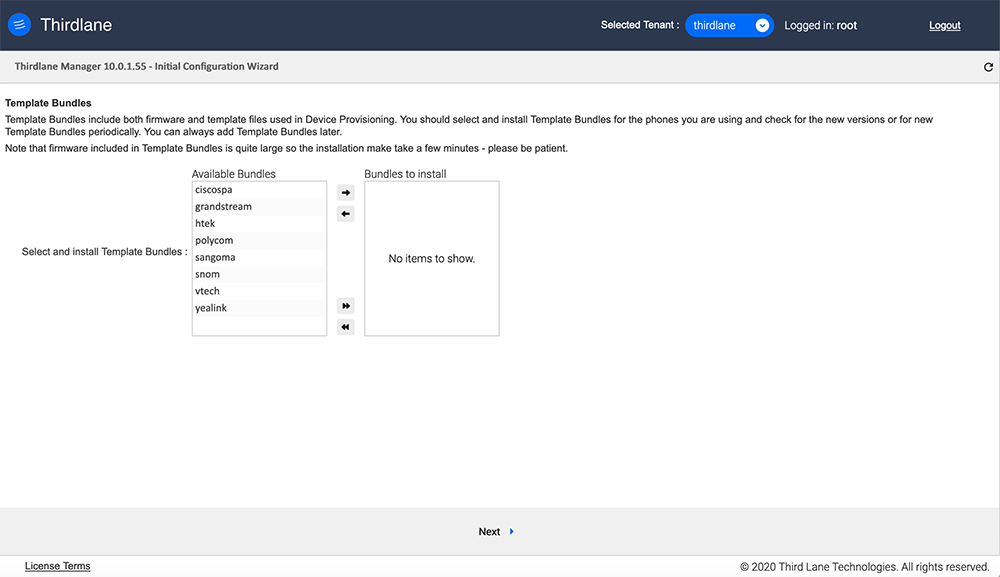
Task: Select the ciscospa bundle
Action: pyautogui.click(x=259, y=190)
